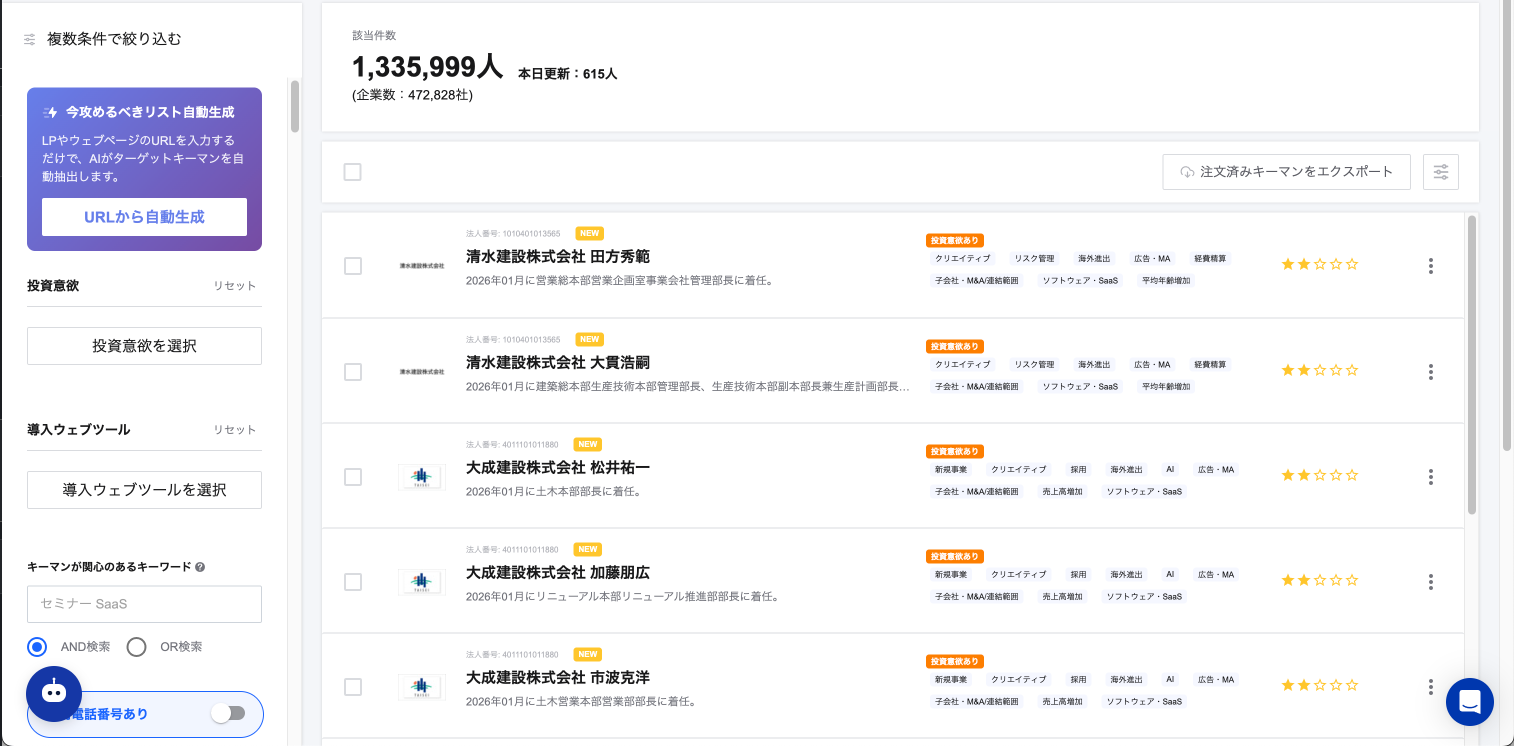Image resolution: width=1514 pixels, height=746 pixels.
Task: Open three-dot menu for 田方秀範 row
Action: 1431,266
